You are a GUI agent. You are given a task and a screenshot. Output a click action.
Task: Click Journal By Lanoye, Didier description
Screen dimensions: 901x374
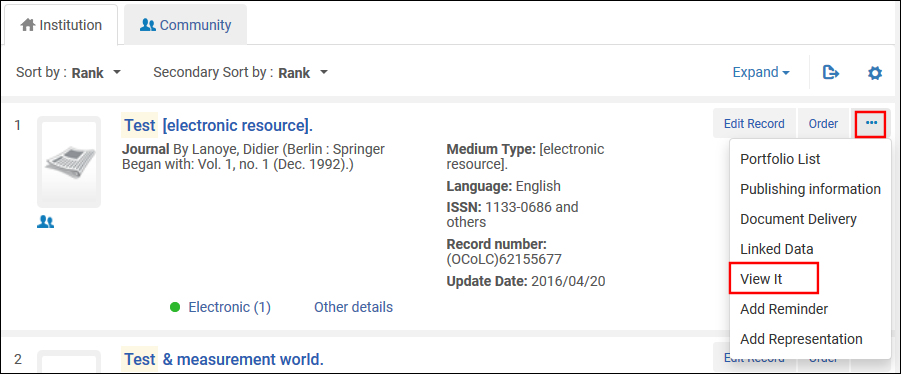pyautogui.click(x=253, y=157)
